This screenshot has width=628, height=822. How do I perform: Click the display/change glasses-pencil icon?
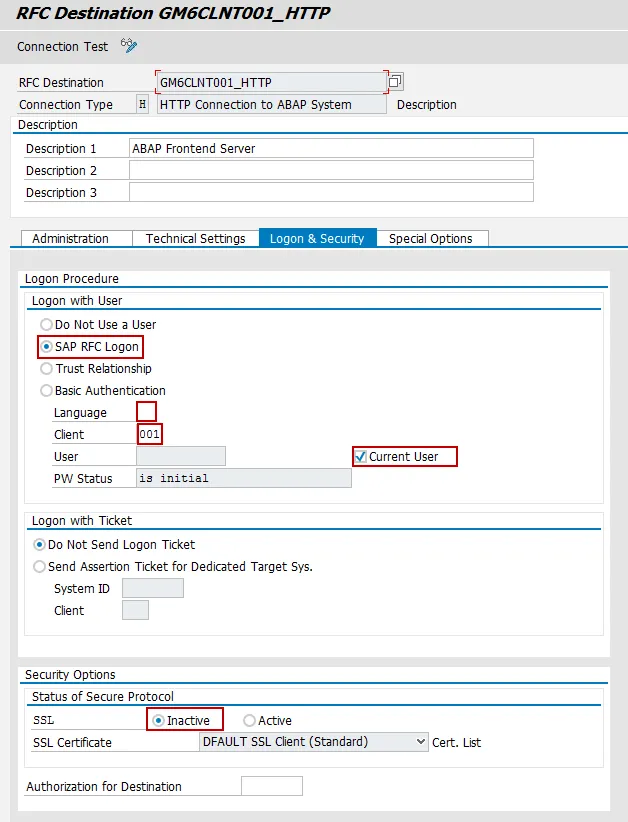[x=128, y=46]
